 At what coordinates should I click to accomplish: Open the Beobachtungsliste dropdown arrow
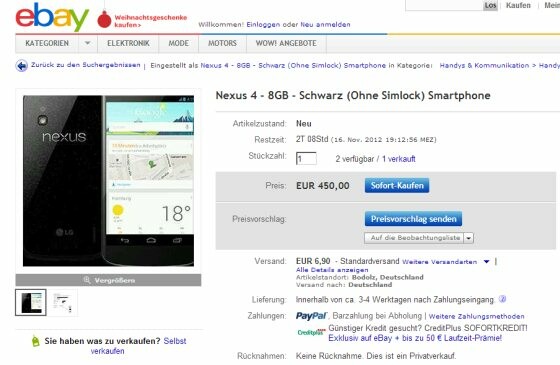(x=469, y=238)
